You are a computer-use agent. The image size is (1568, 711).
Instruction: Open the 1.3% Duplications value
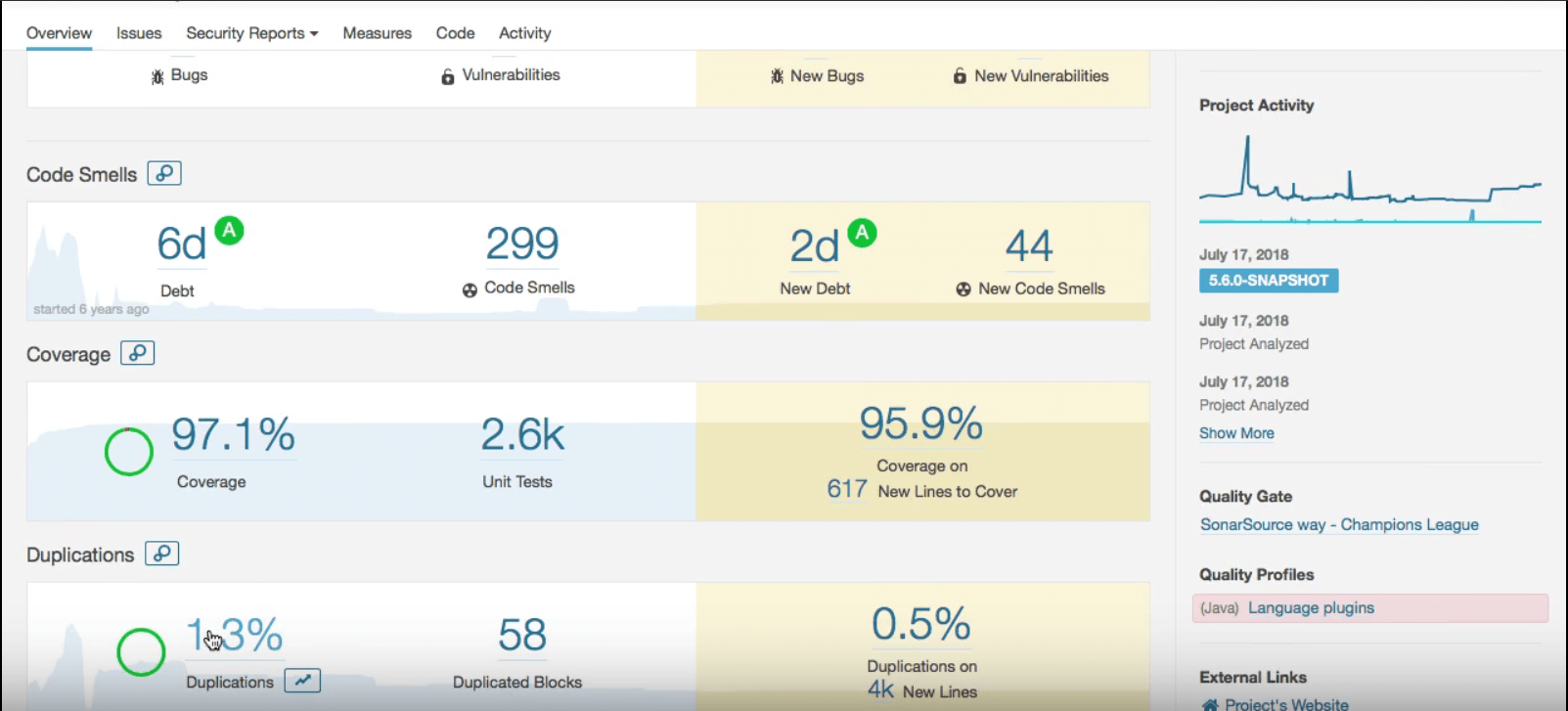point(235,635)
